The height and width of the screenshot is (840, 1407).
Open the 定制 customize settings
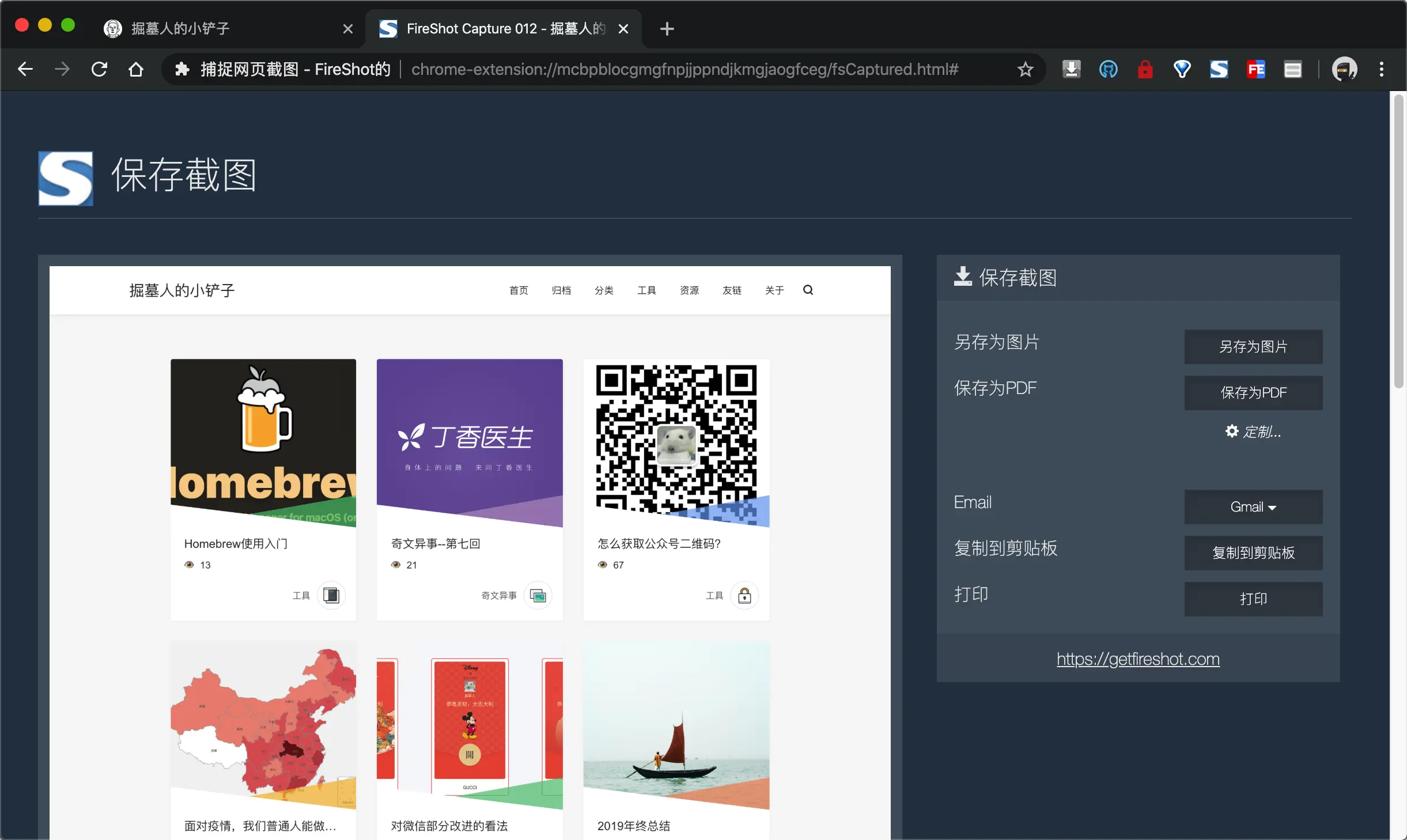click(x=1253, y=432)
